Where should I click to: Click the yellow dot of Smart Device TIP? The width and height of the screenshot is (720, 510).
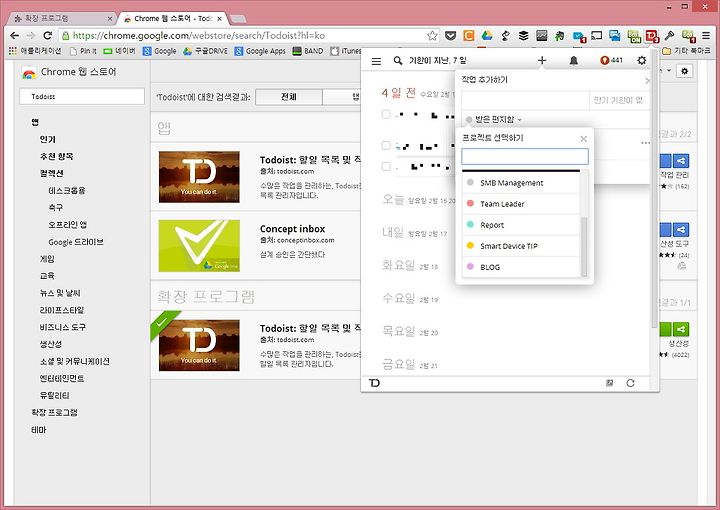click(470, 246)
